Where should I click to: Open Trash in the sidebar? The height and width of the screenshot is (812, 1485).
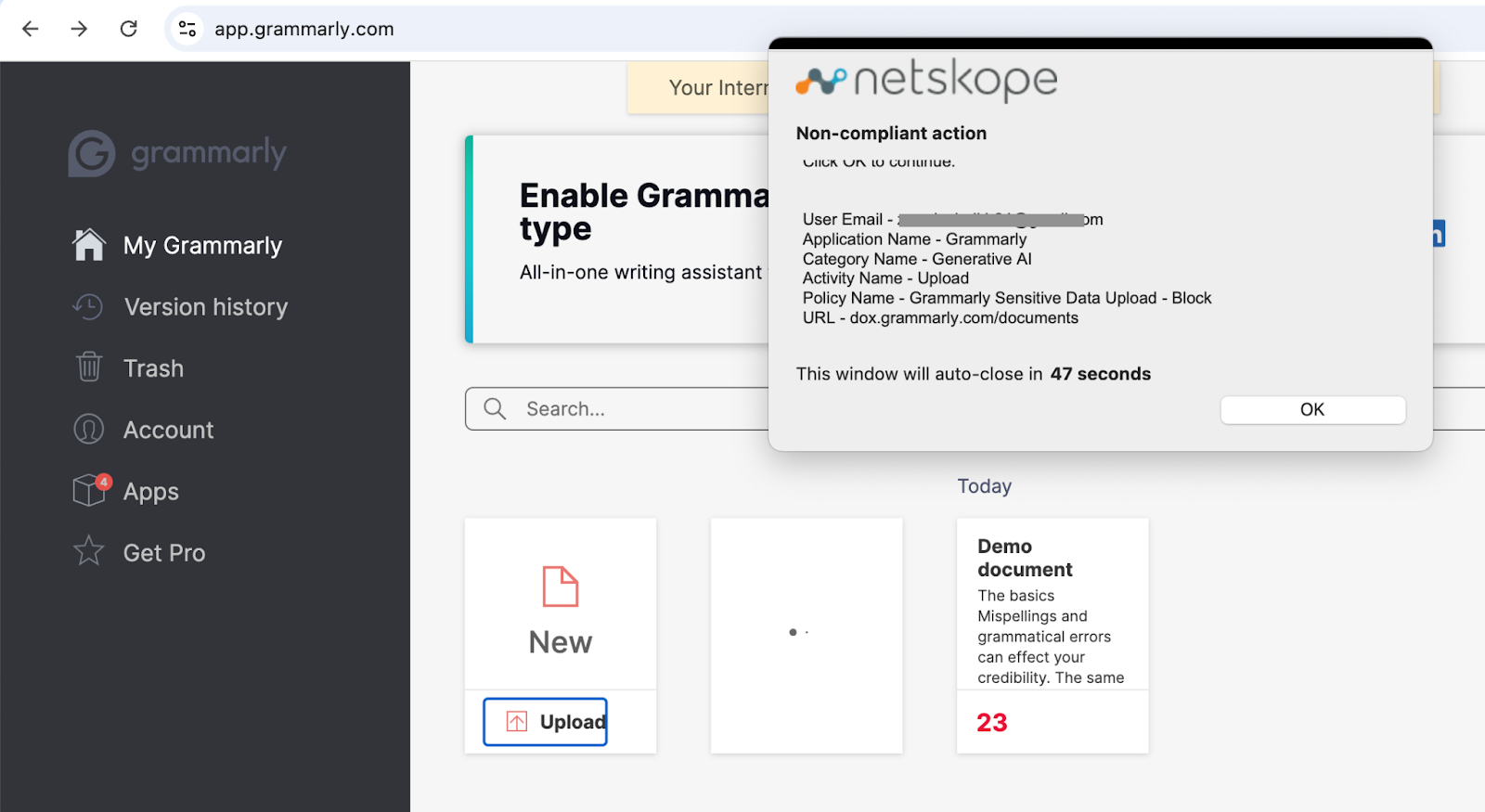(x=154, y=368)
